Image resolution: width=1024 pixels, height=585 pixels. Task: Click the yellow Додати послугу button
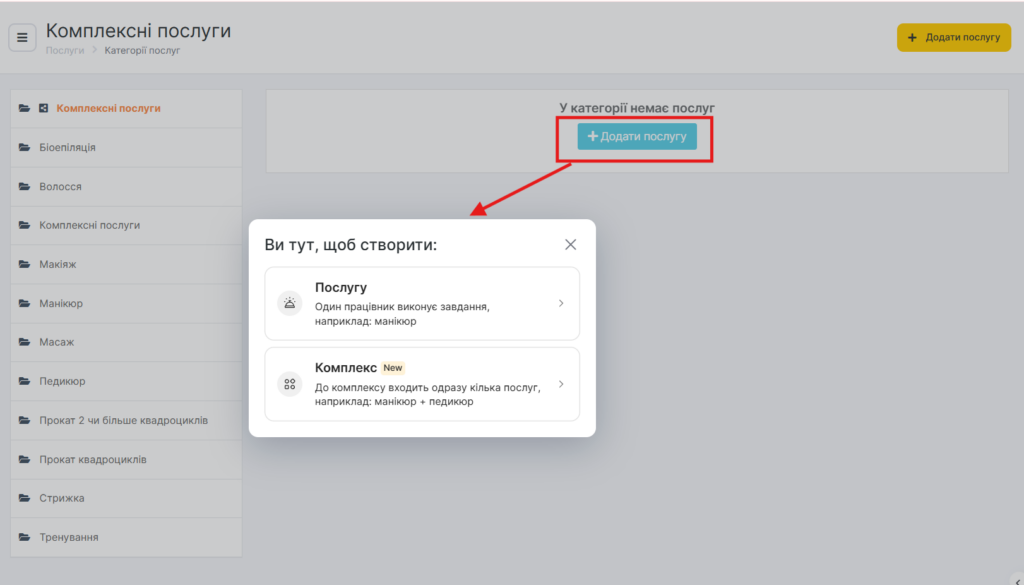[954, 38]
